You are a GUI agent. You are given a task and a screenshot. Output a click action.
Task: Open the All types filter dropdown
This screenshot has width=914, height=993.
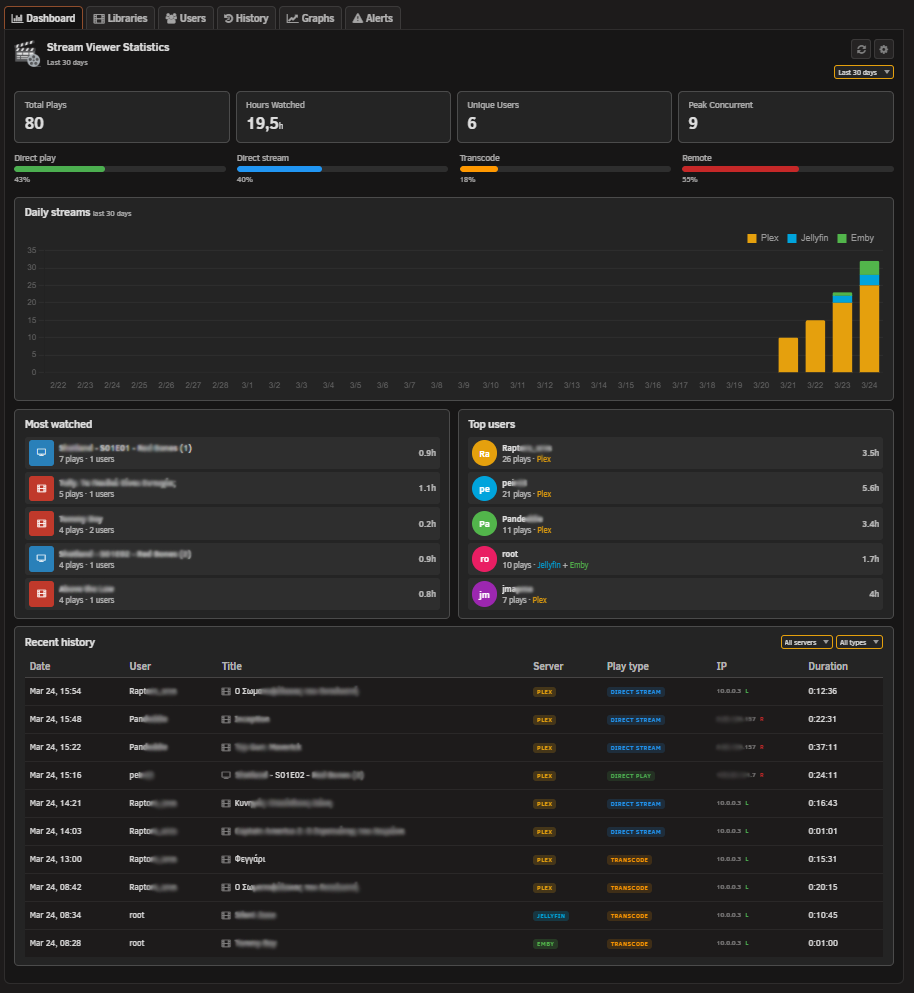pyautogui.click(x=859, y=642)
